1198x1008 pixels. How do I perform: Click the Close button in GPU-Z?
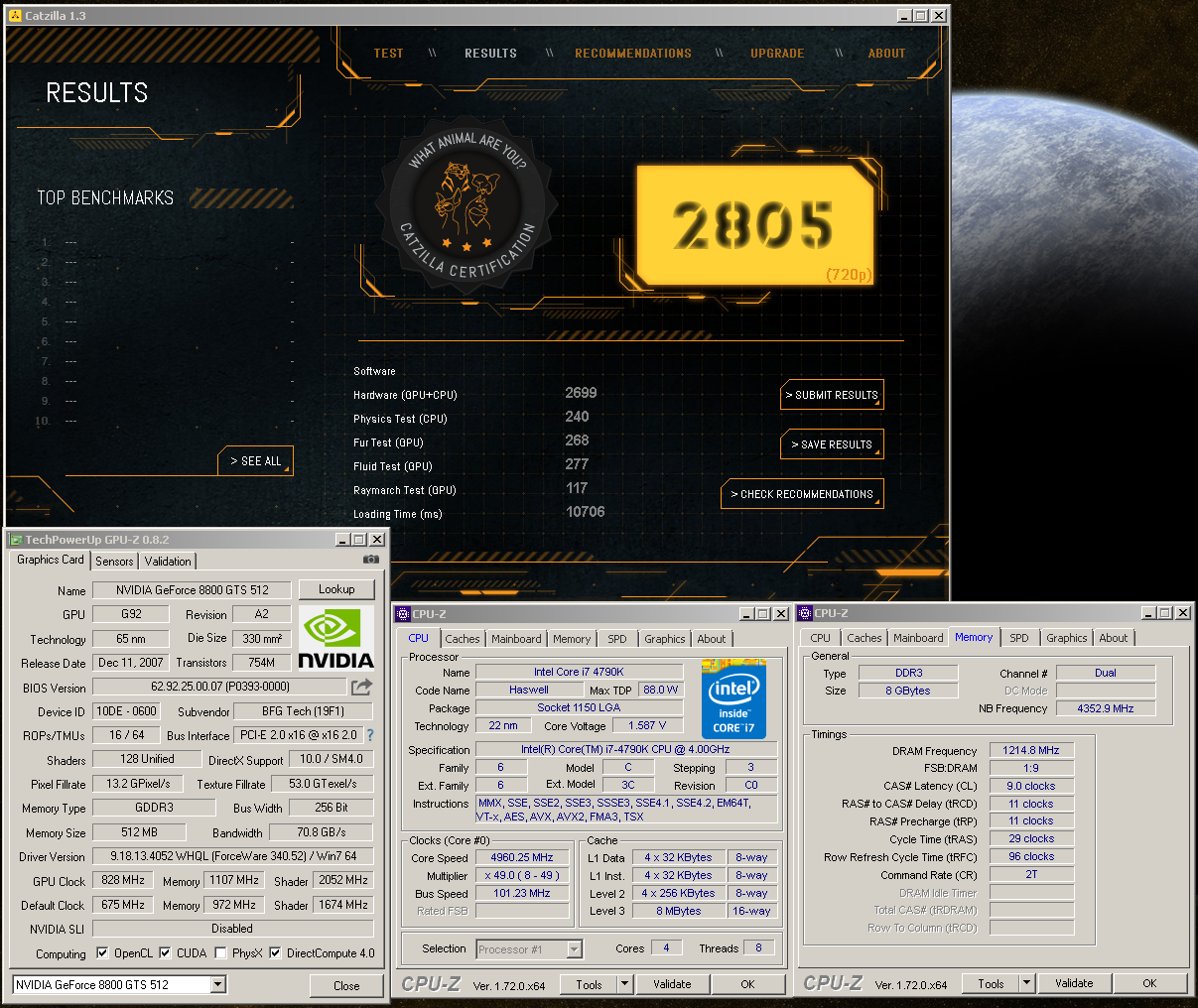tap(346, 985)
